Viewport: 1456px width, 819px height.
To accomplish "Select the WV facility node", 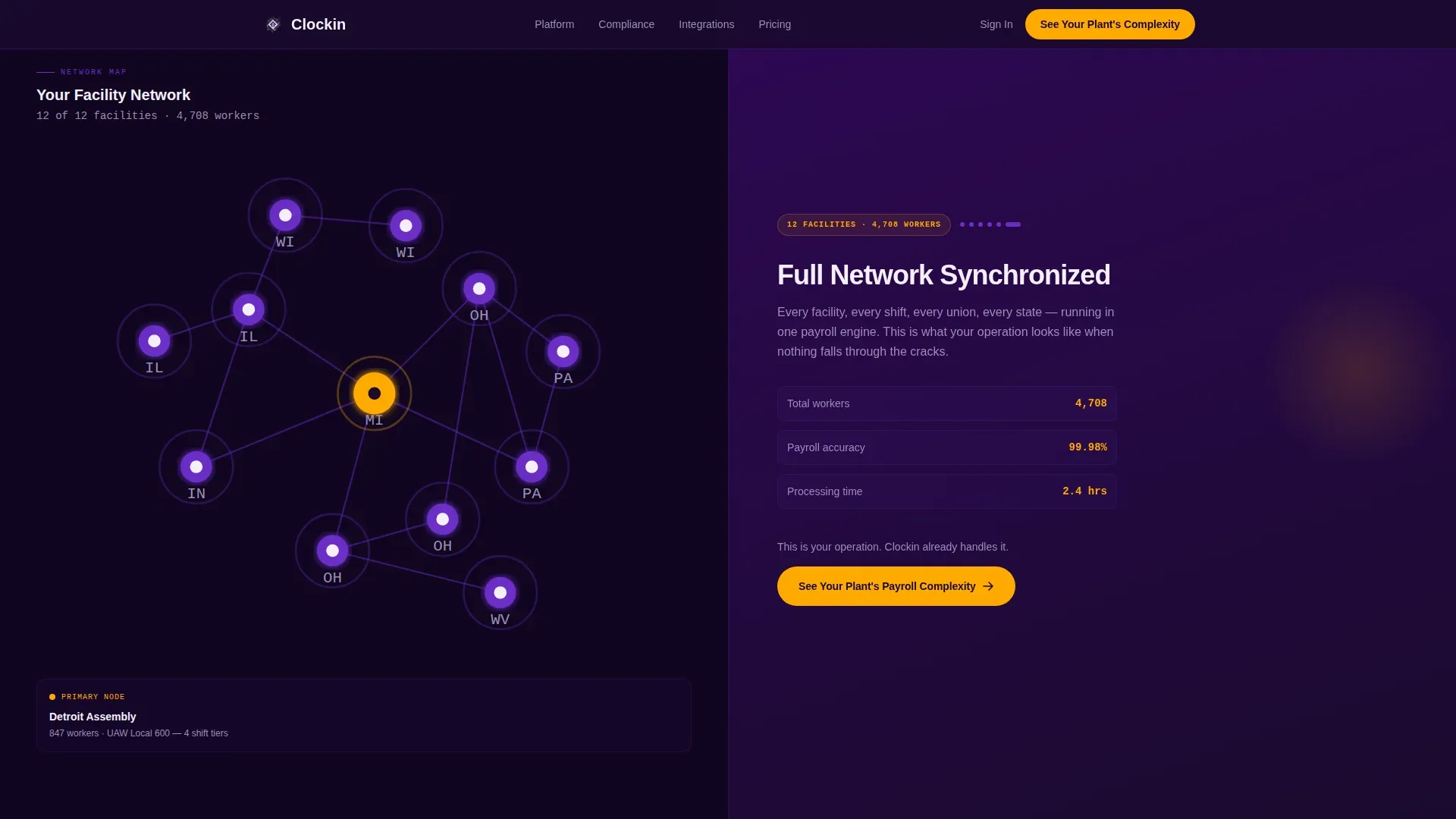I will (500, 592).
